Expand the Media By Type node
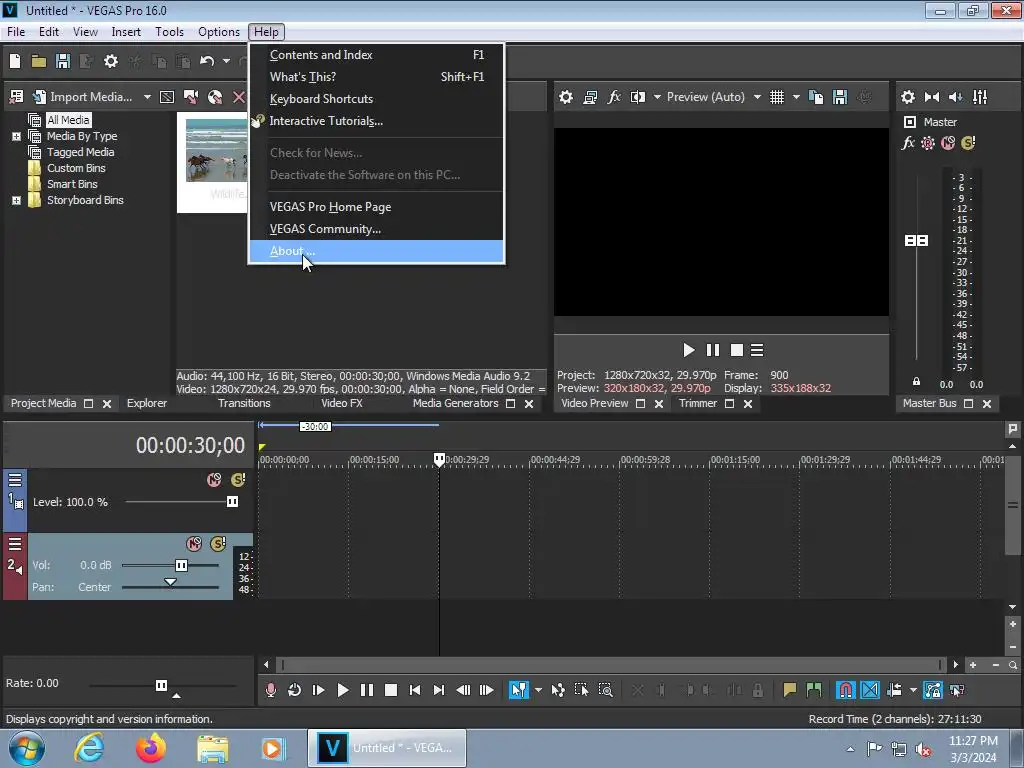 point(16,136)
